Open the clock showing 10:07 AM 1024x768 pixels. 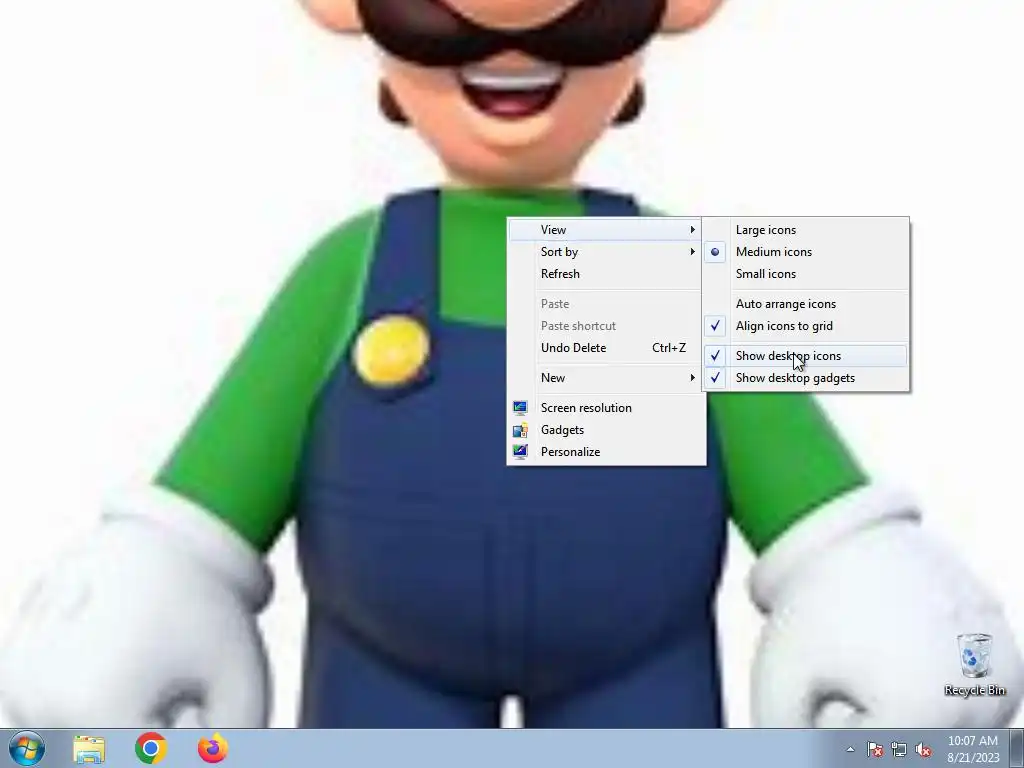pos(972,749)
